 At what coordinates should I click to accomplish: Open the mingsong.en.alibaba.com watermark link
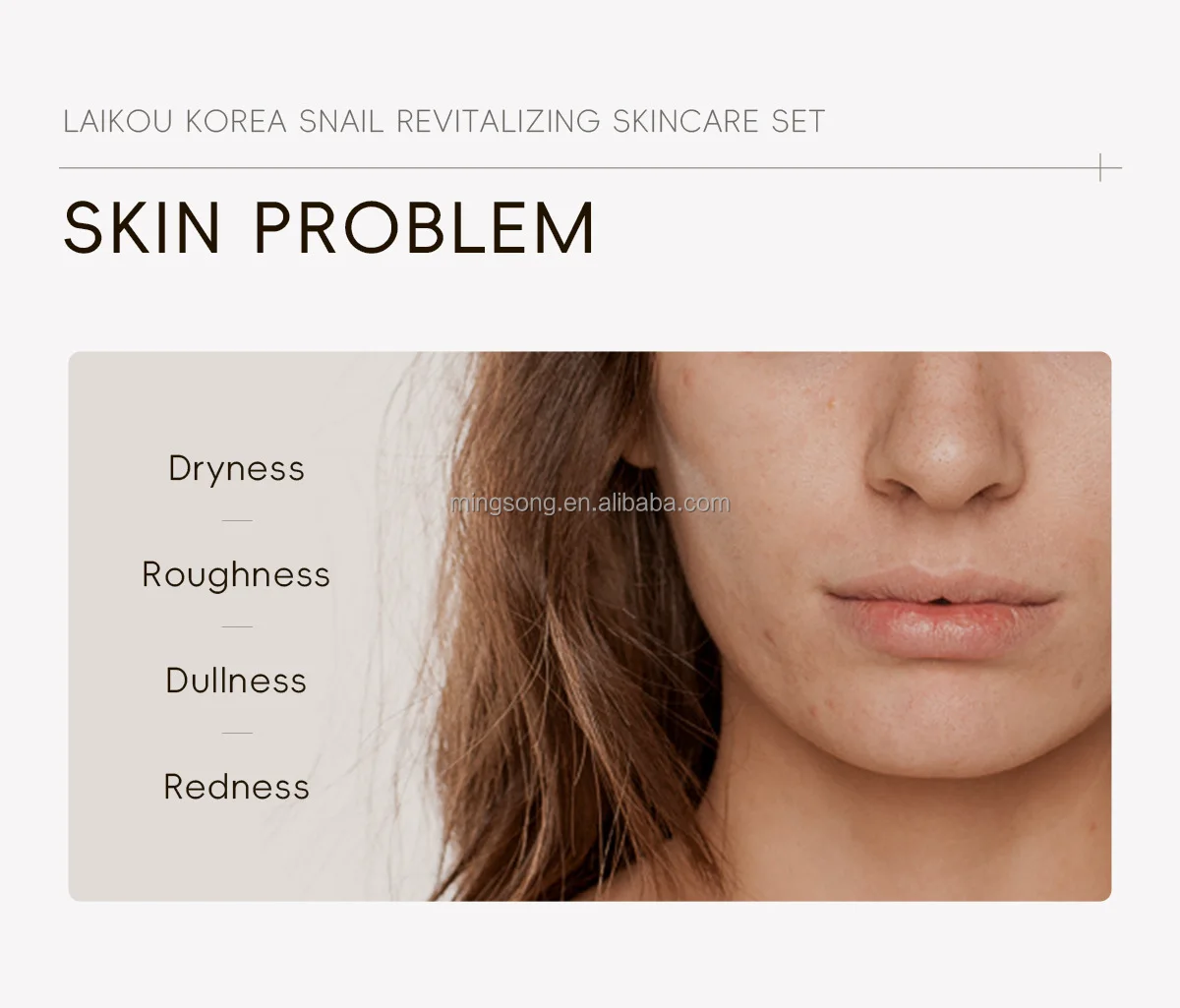click(x=589, y=504)
